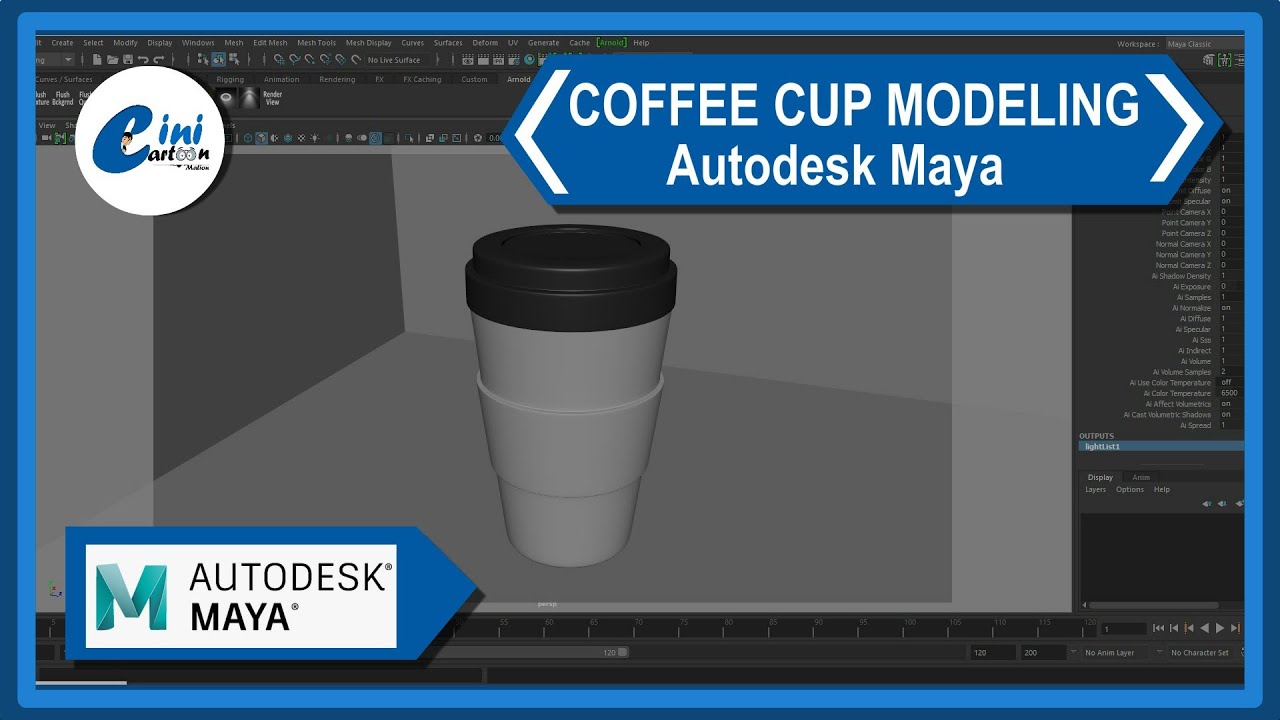This screenshot has height=720, width=1280.
Task: Open layer editor Layers menu
Action: point(1096,490)
